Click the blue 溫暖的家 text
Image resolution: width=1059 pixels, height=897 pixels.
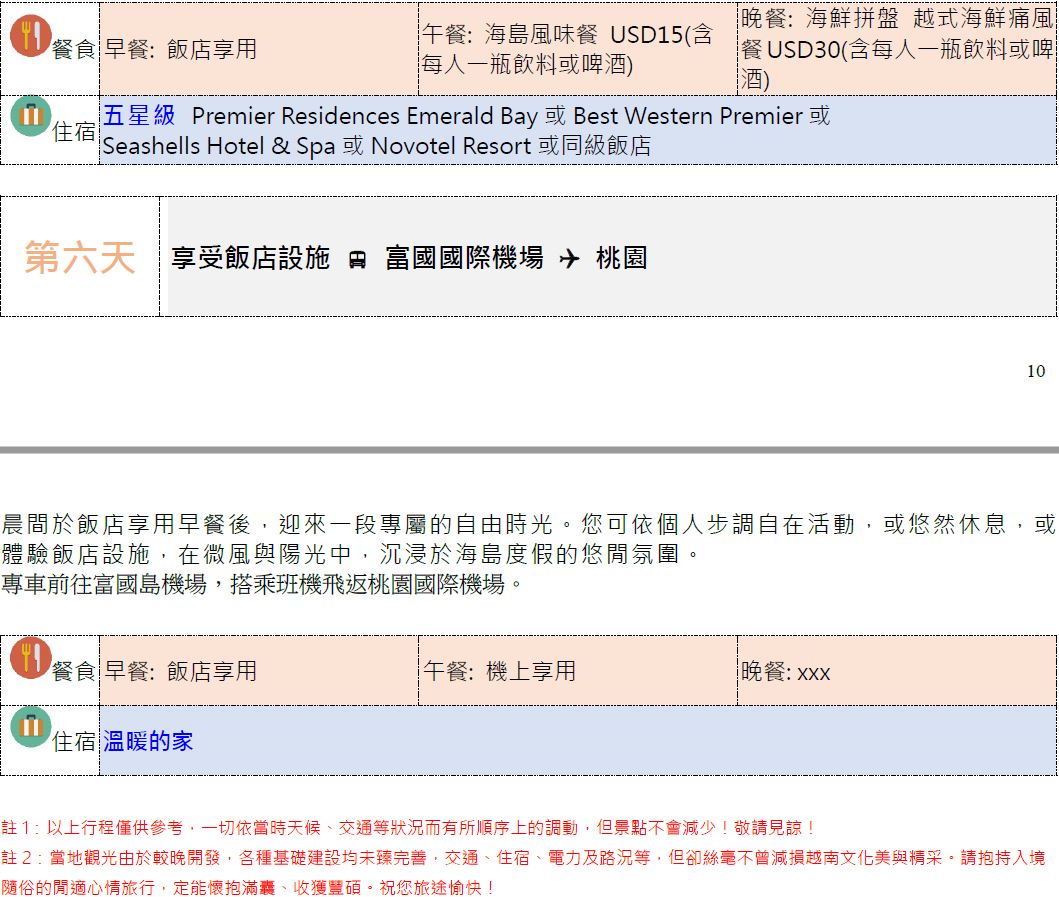[x=148, y=741]
